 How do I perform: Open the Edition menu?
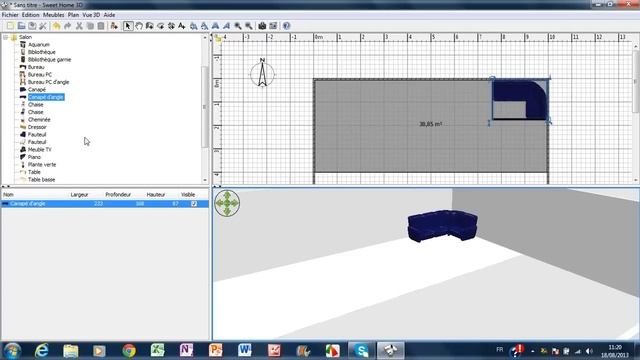[31, 15]
